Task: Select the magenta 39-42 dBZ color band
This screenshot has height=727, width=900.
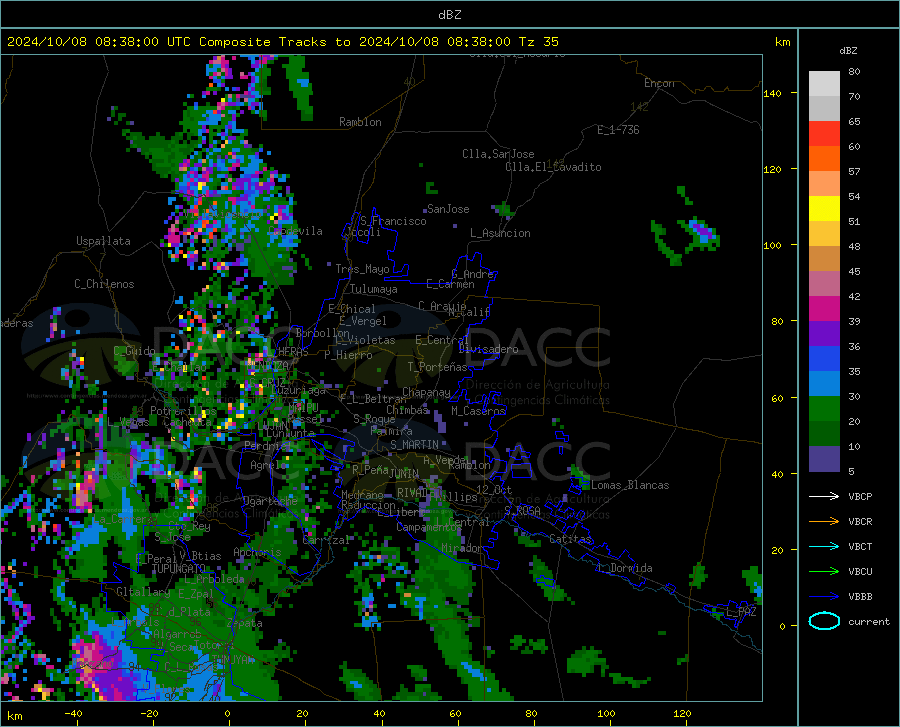Action: [824, 309]
